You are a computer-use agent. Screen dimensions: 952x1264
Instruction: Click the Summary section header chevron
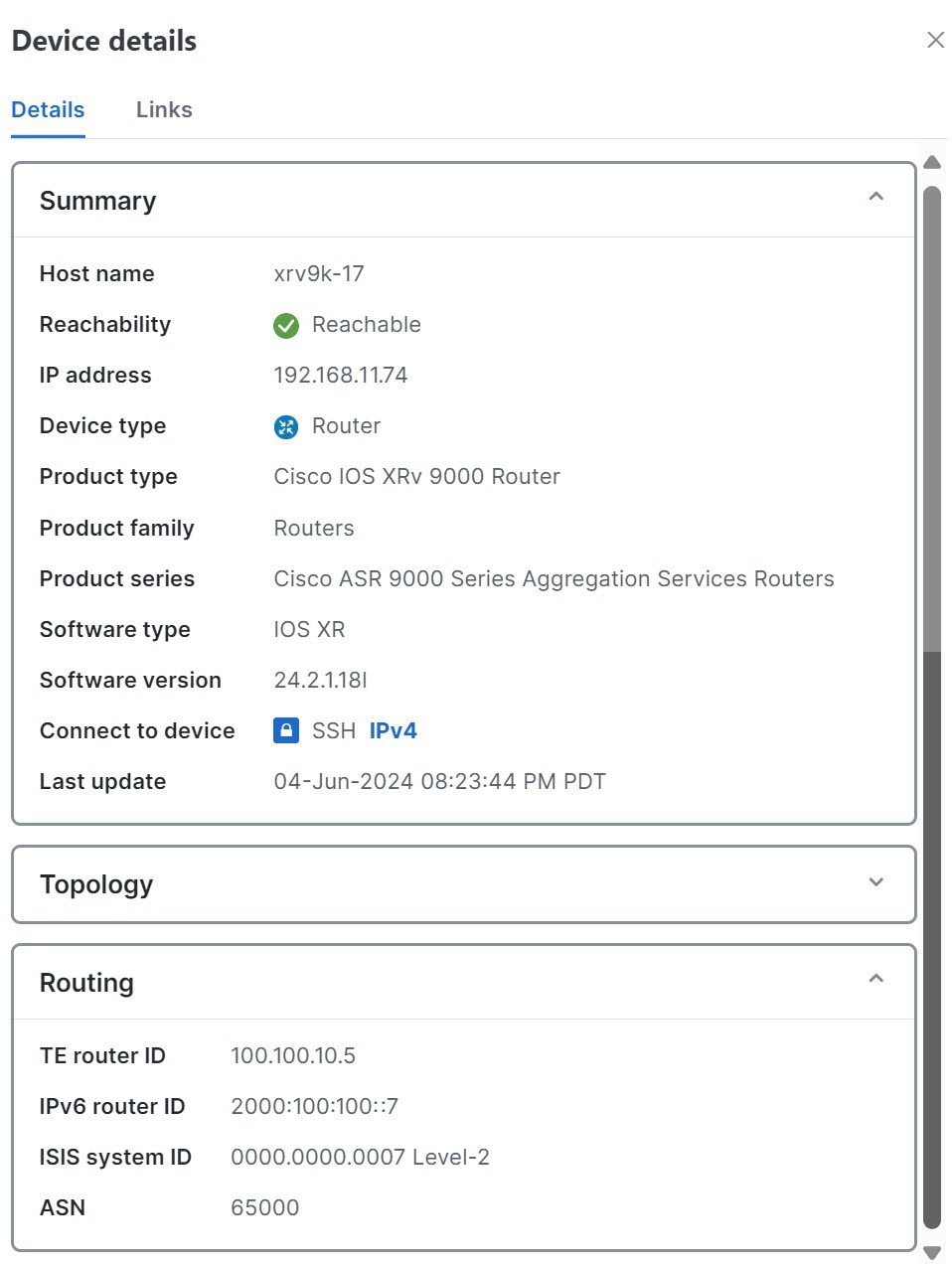click(x=875, y=197)
